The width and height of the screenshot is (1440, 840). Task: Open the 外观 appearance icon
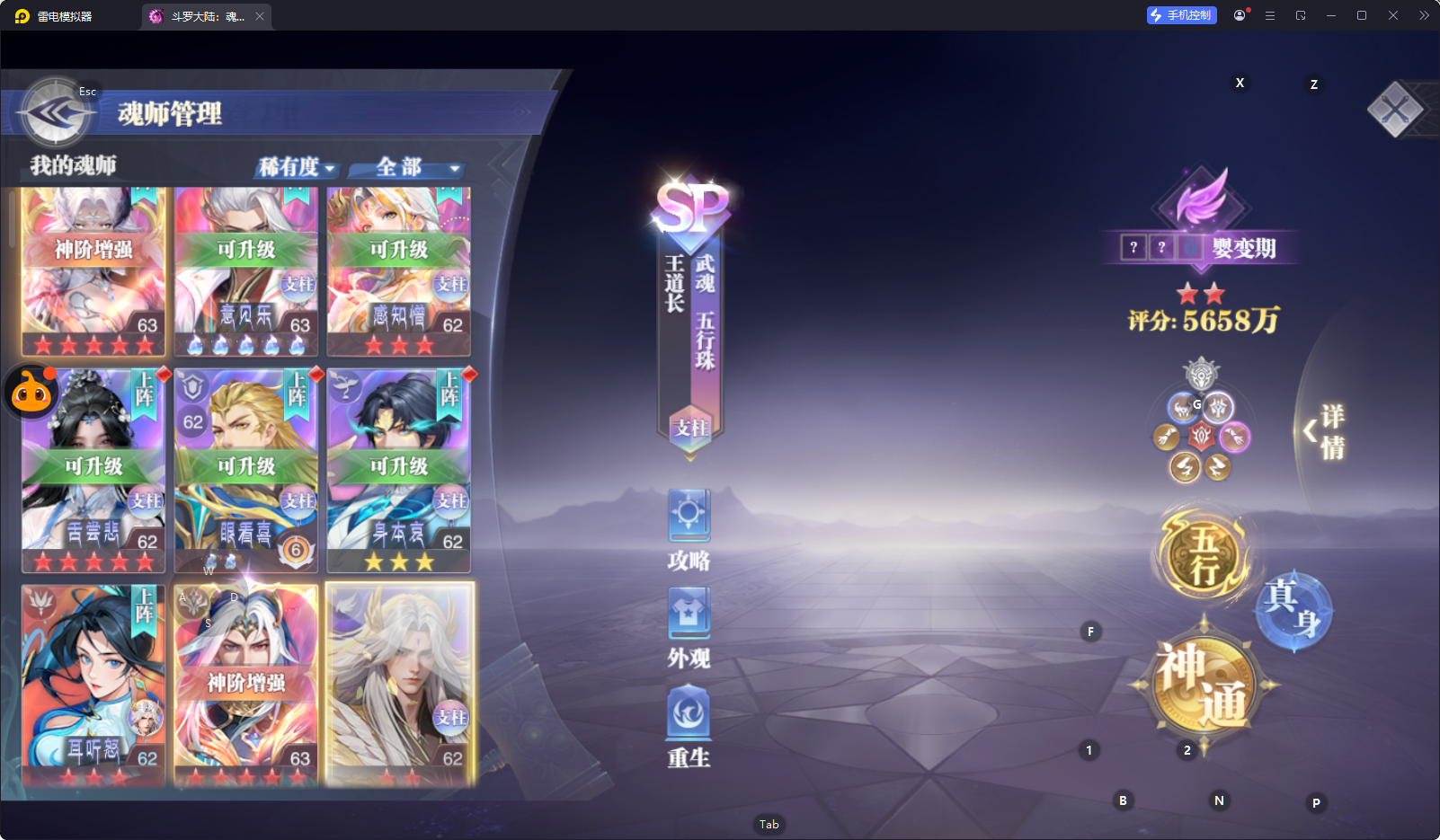[689, 629]
